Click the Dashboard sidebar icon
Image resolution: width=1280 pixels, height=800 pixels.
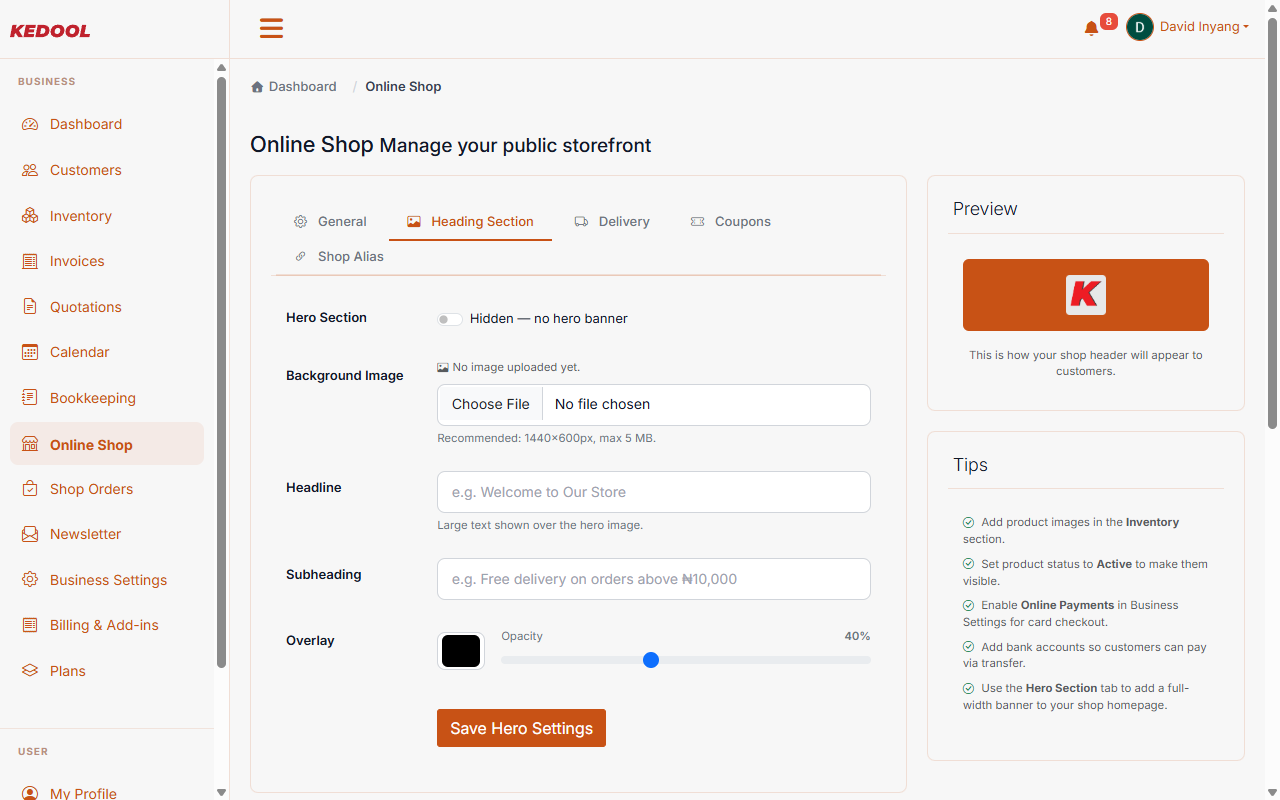30,124
